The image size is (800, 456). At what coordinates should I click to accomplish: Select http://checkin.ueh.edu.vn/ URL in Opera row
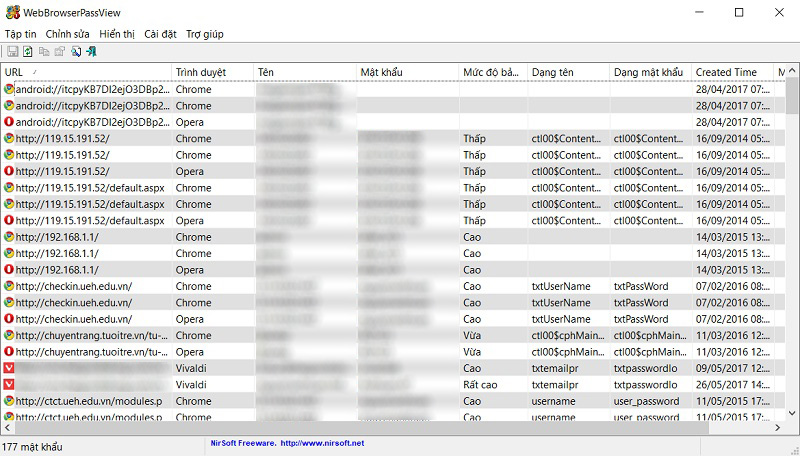(73, 319)
